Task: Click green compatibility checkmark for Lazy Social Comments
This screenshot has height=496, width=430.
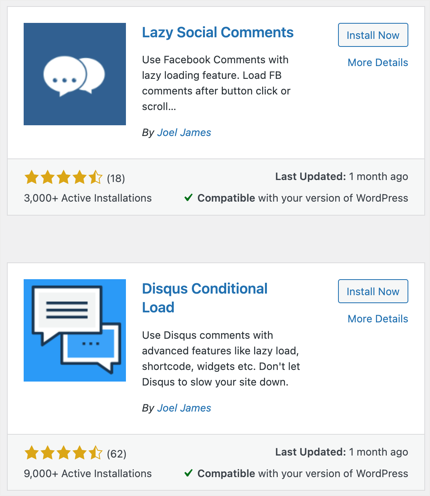Action: coord(189,198)
